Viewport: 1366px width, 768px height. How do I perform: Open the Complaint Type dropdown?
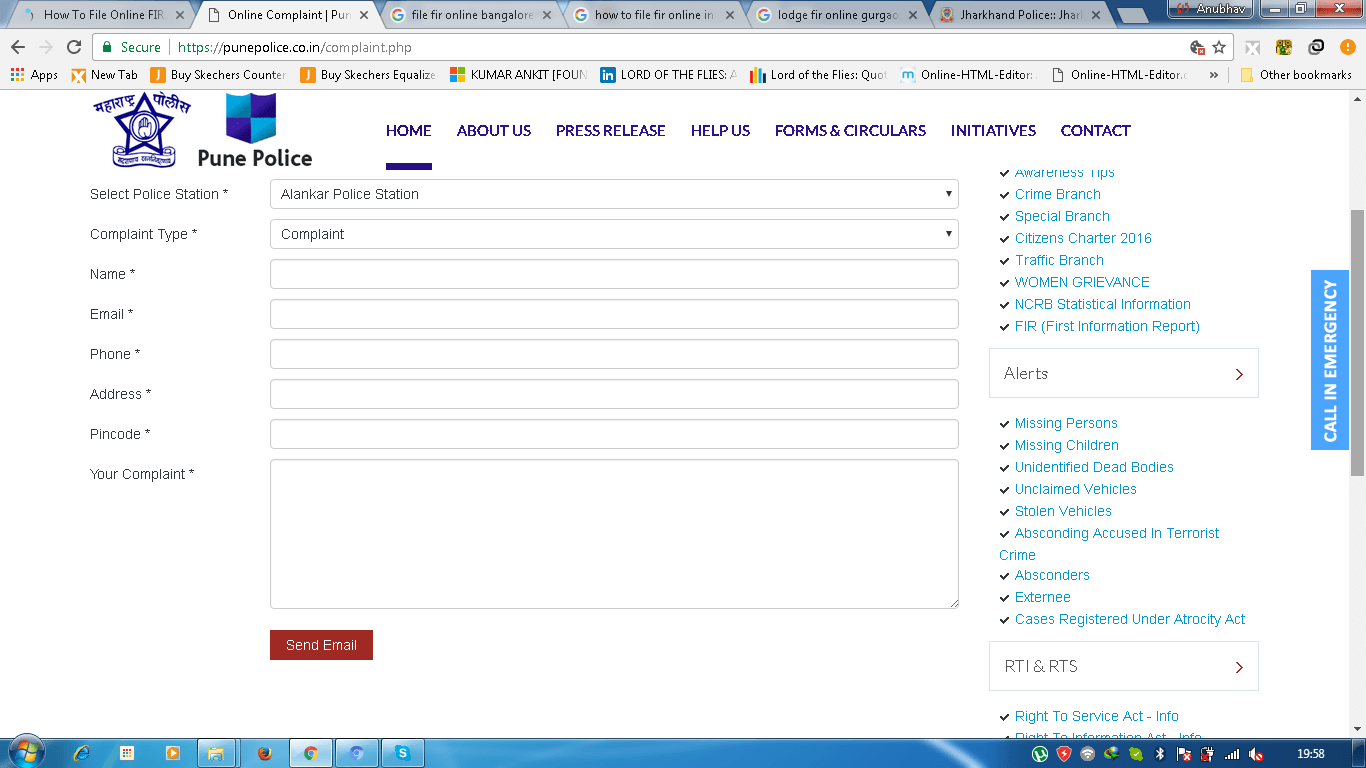[613, 234]
